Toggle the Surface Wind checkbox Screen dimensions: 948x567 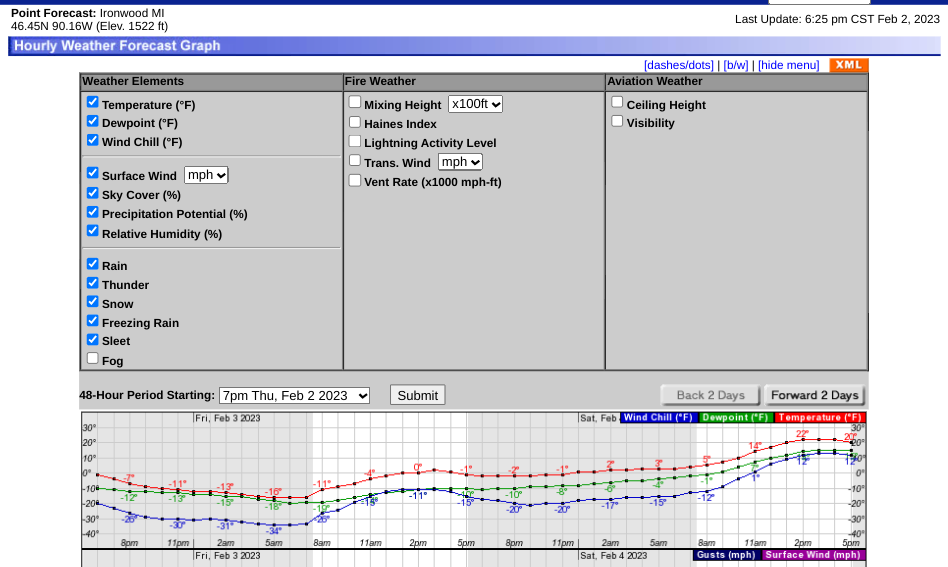pos(93,173)
